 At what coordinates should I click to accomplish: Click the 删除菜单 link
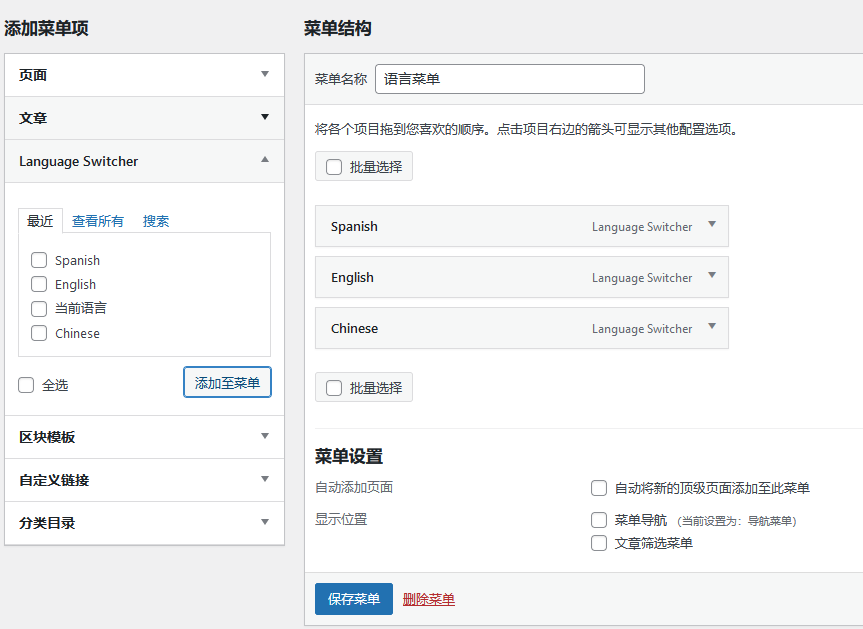tap(428, 599)
